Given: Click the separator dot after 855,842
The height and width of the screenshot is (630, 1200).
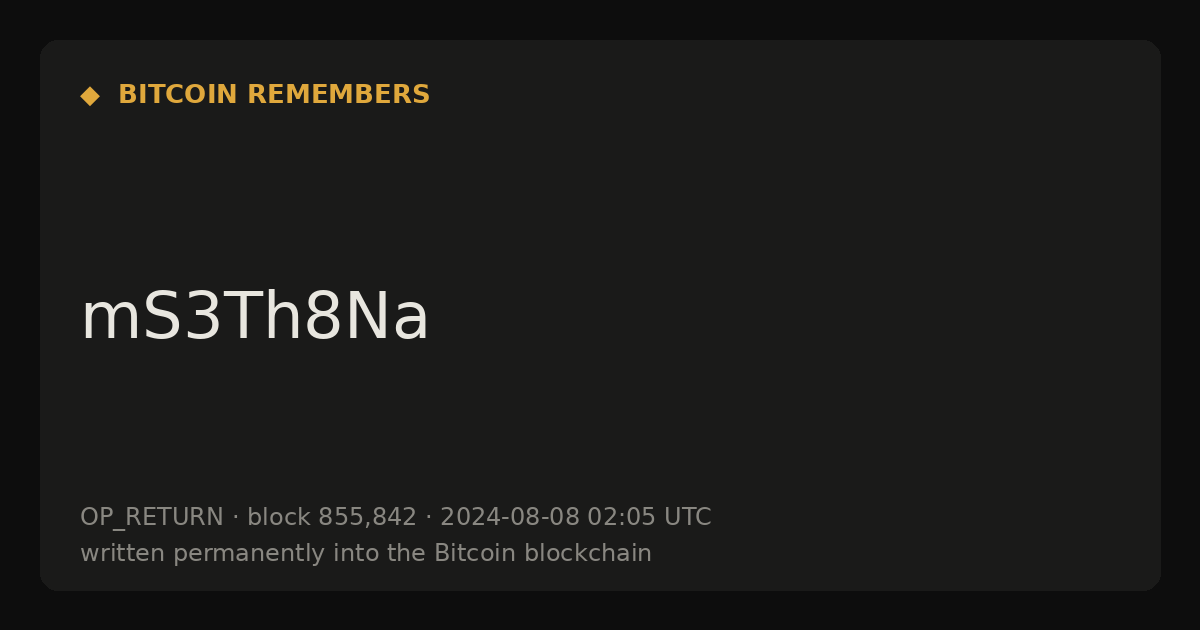Looking at the screenshot, I should tap(428, 518).
